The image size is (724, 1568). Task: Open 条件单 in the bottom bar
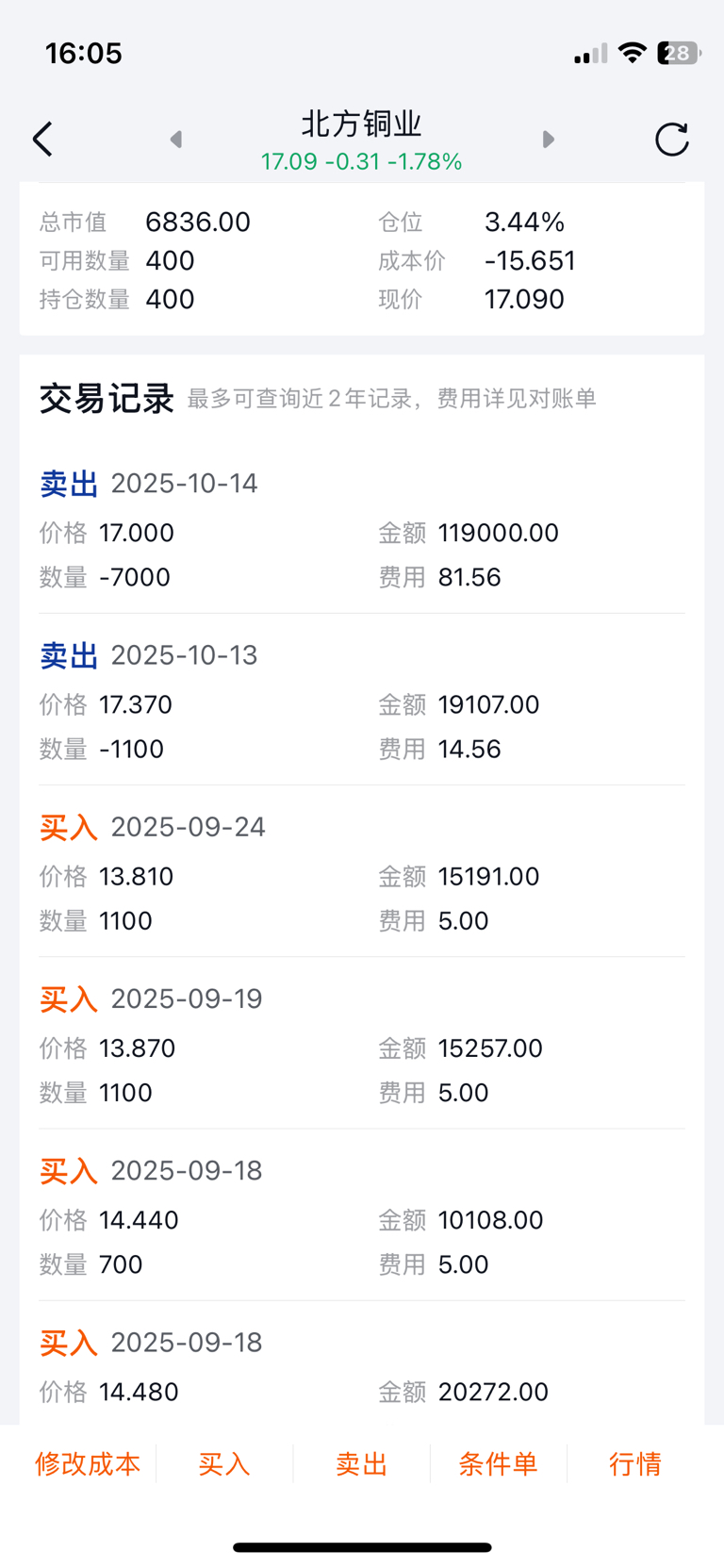[498, 1463]
